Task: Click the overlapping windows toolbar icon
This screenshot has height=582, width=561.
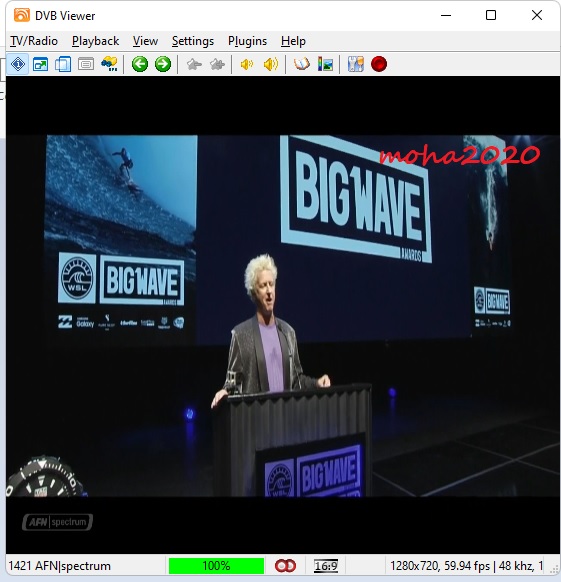Action: (63, 64)
